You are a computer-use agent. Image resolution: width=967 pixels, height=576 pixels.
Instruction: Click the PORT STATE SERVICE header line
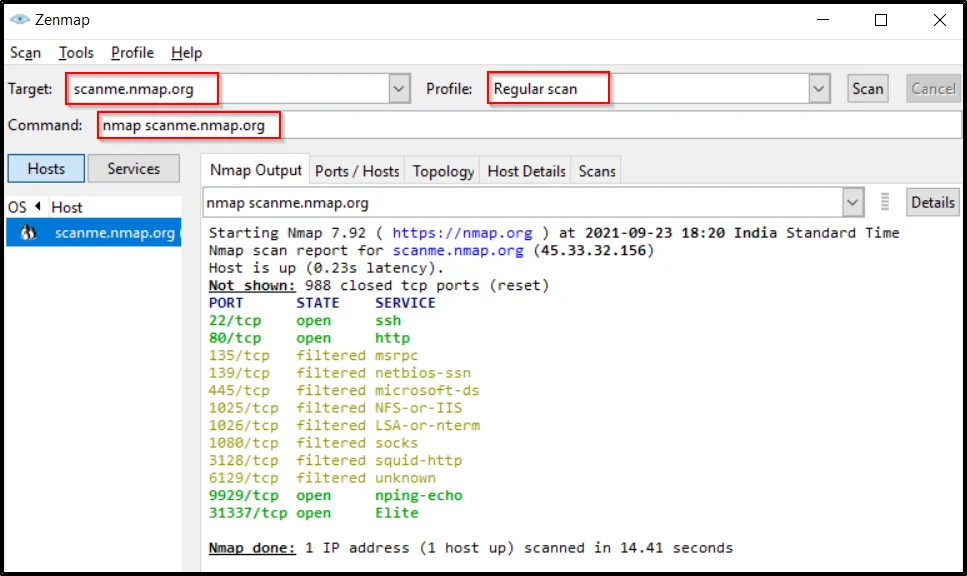coord(322,303)
